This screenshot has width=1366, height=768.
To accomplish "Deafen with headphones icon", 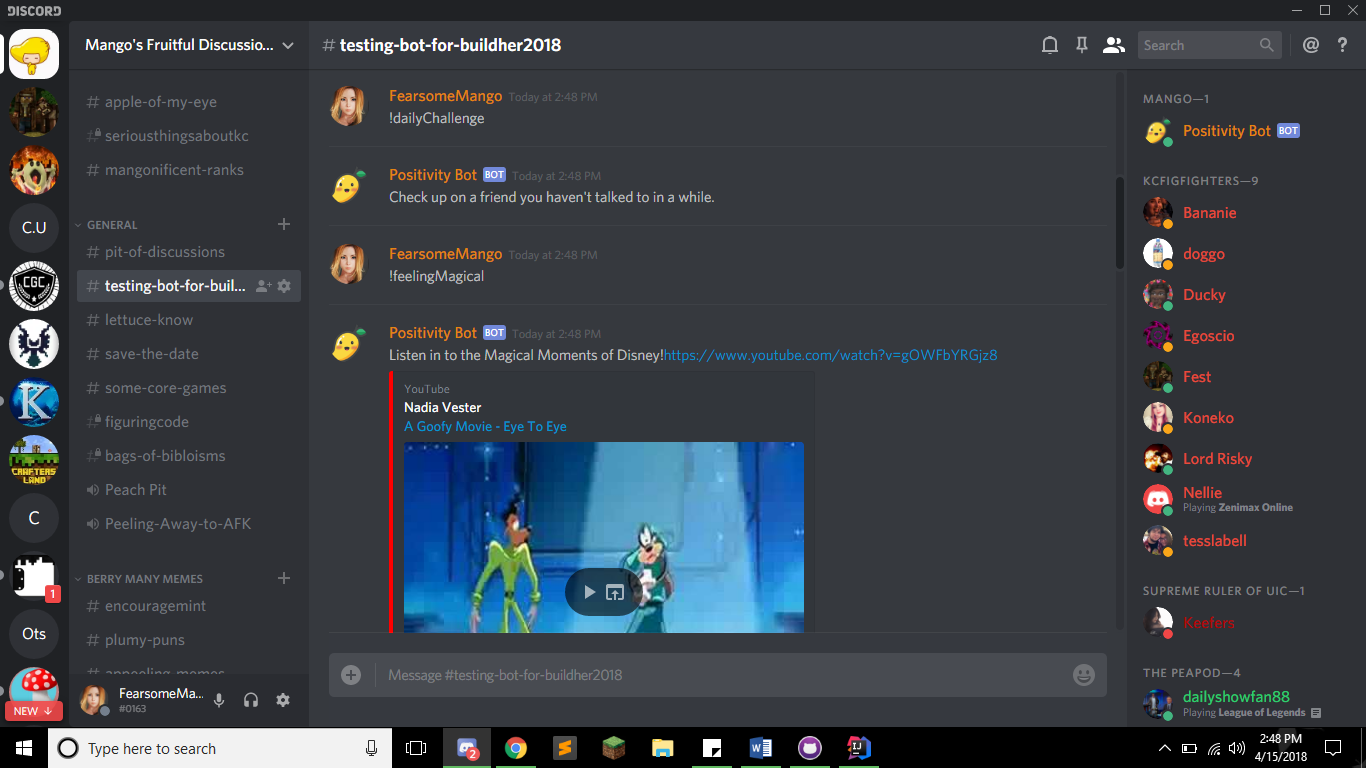I will point(251,701).
